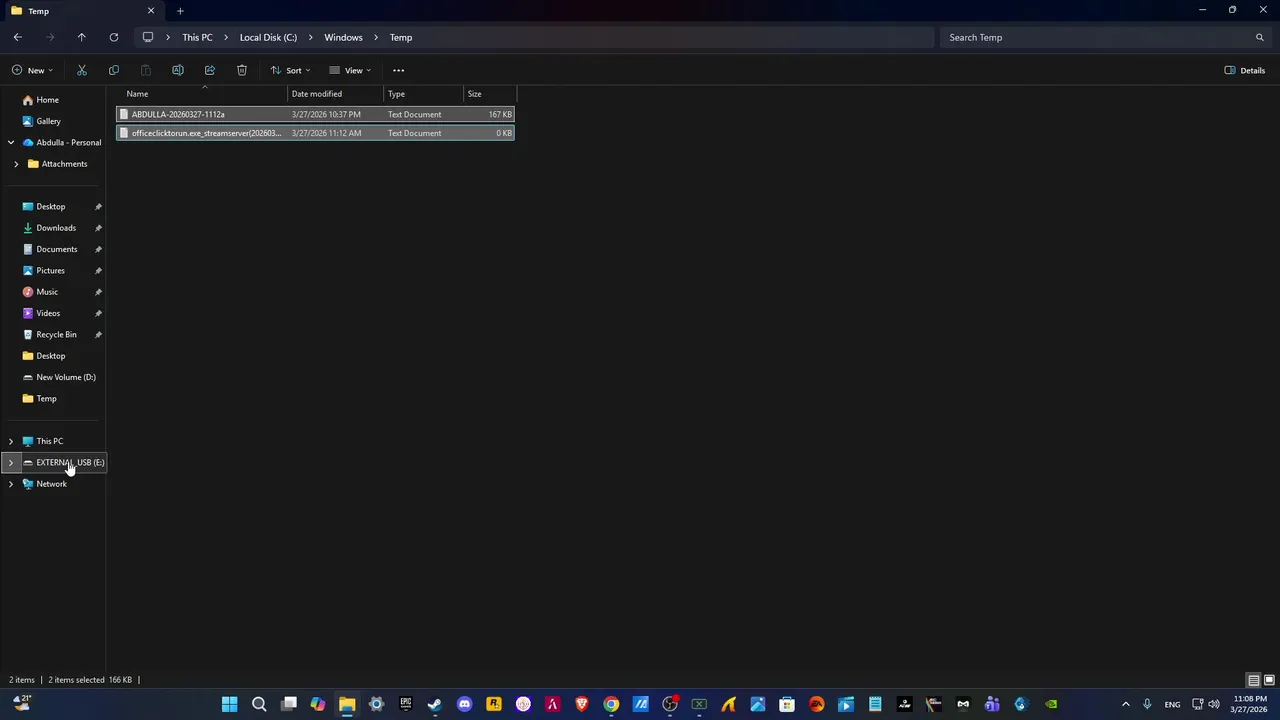Open Discord from the taskbar
This screenshot has width=1280, height=720.
tap(464, 704)
